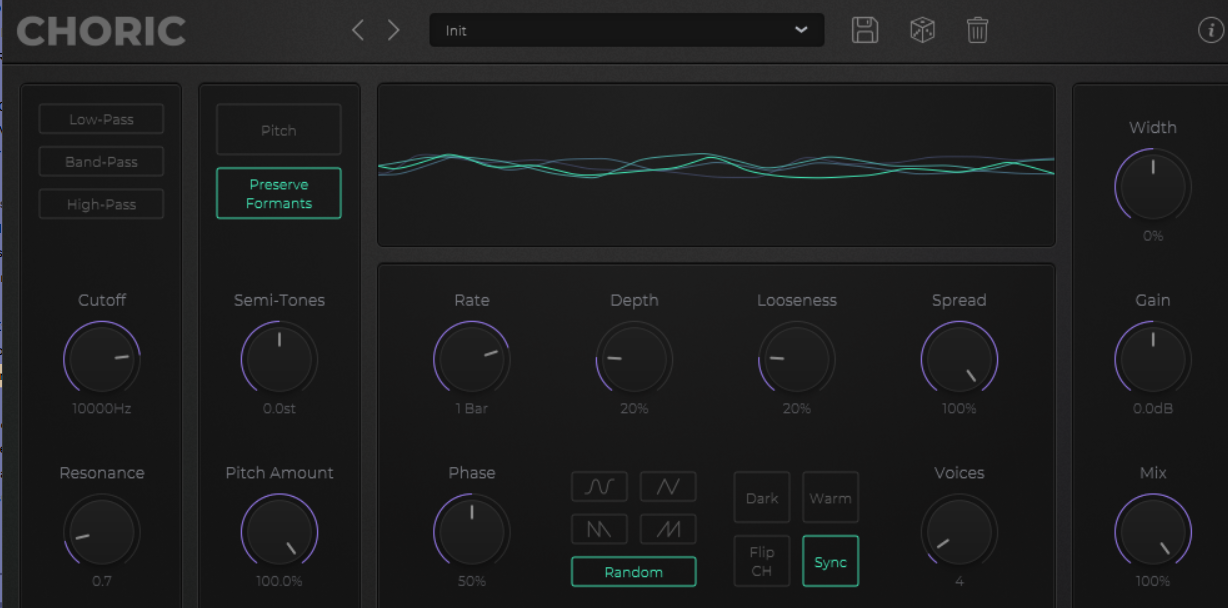
Task: Click the 0% width value
Action: click(1153, 236)
